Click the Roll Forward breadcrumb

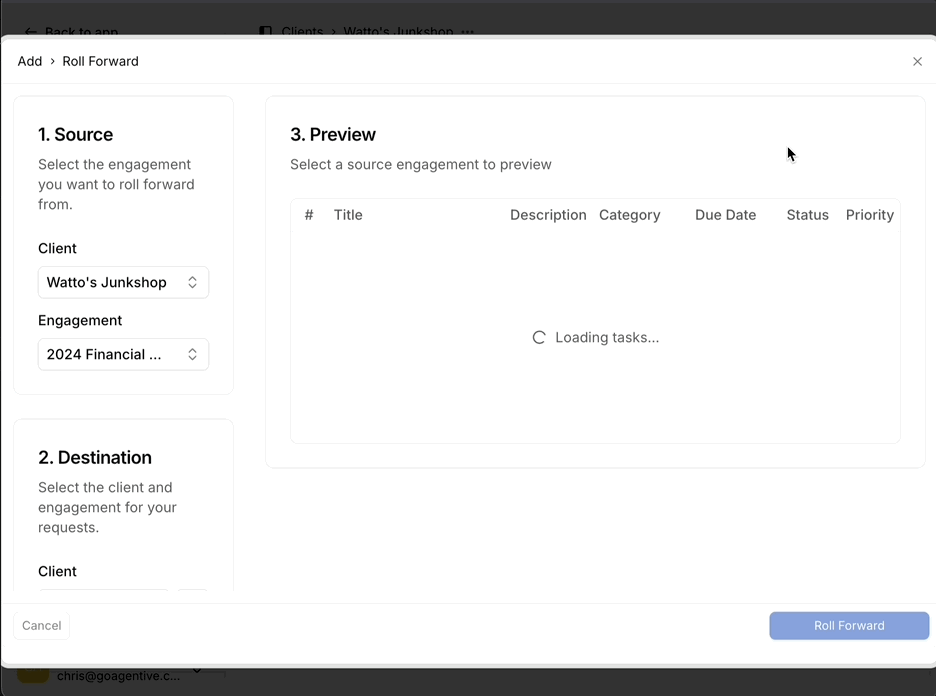(x=100, y=61)
